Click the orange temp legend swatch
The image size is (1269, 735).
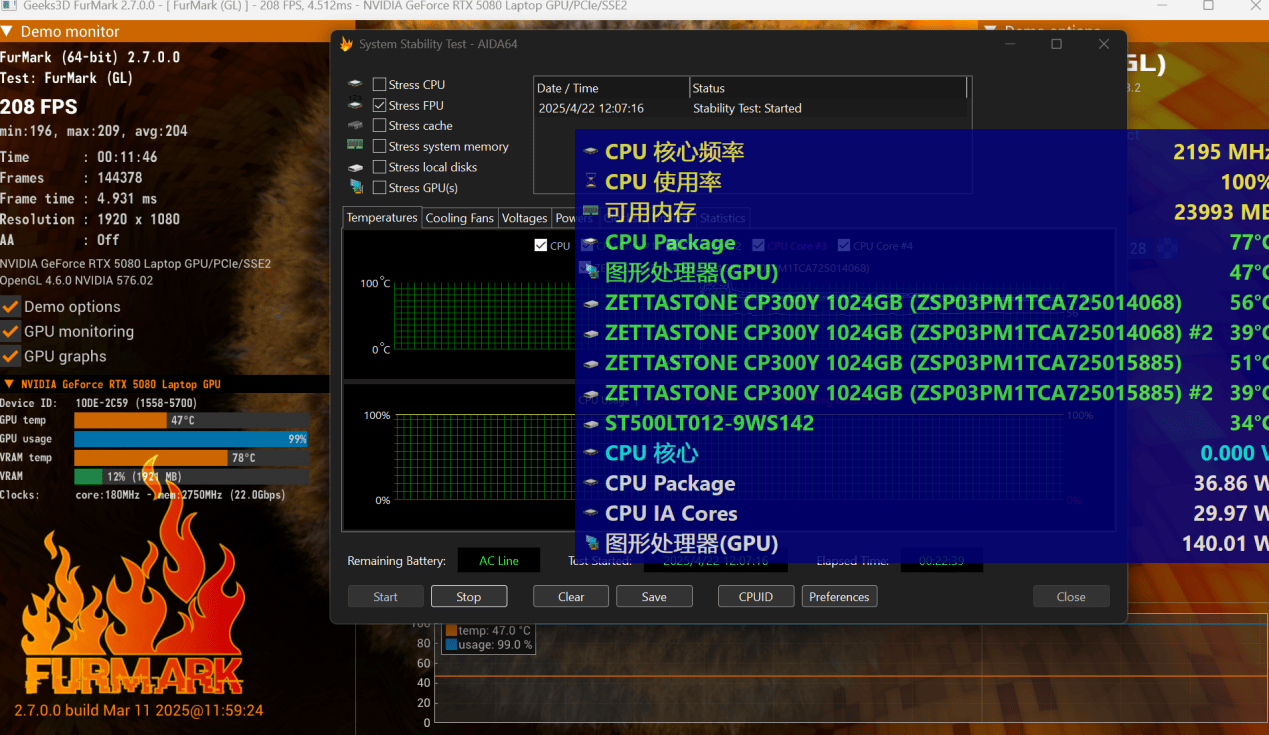(451, 631)
